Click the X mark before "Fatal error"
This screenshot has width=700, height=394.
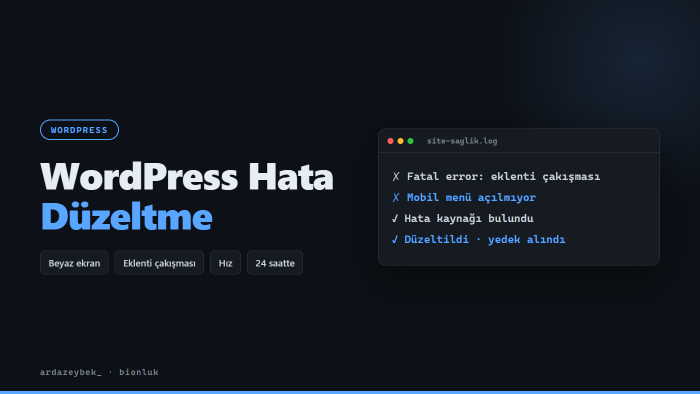pos(396,177)
